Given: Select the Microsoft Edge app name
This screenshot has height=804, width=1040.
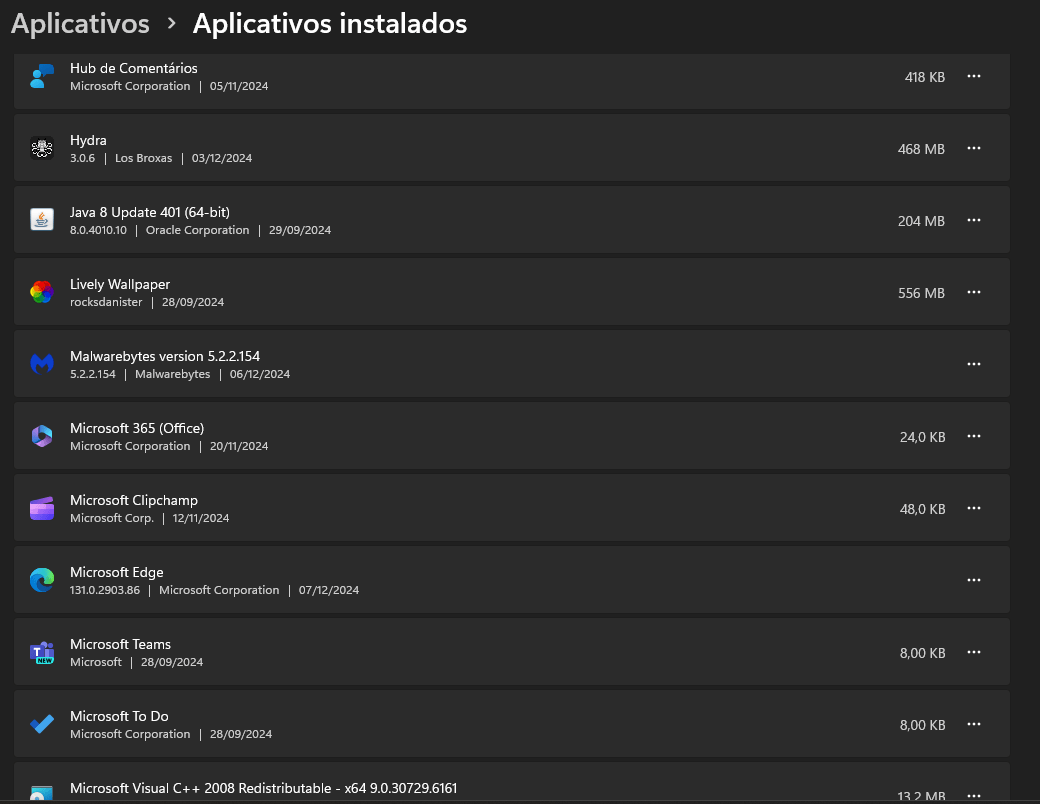Looking at the screenshot, I should click(117, 572).
